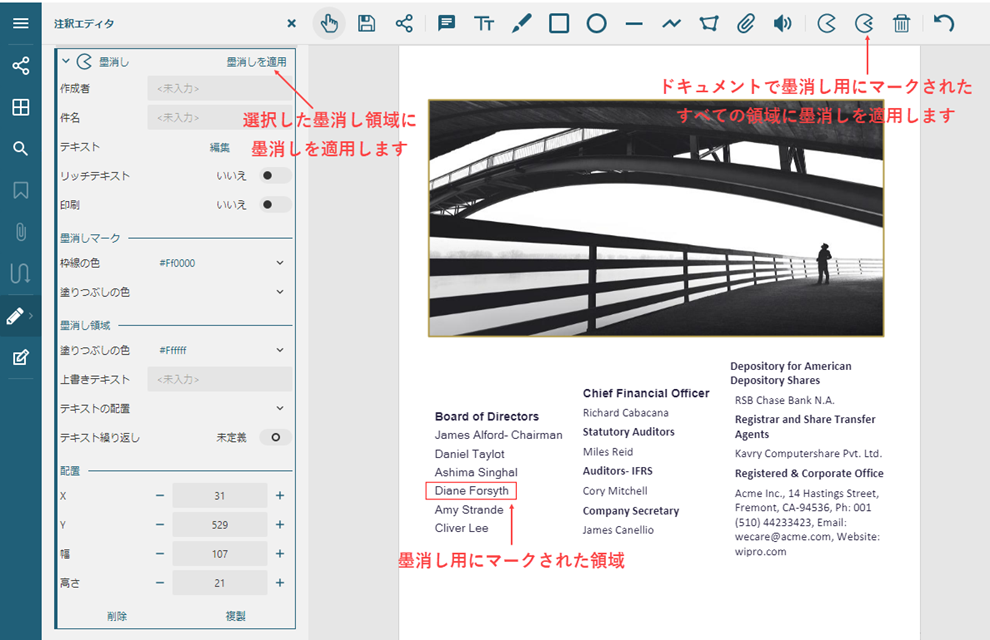
Task: Click the 作成者 input field
Action: (x=220, y=88)
